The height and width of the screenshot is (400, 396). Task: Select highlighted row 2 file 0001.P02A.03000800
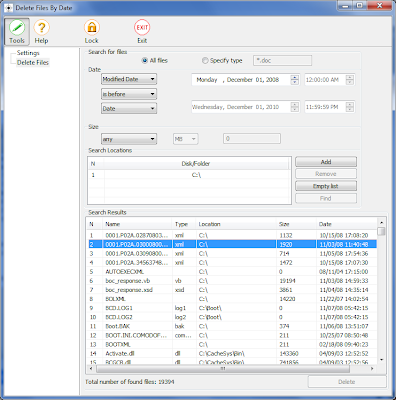pos(233,244)
